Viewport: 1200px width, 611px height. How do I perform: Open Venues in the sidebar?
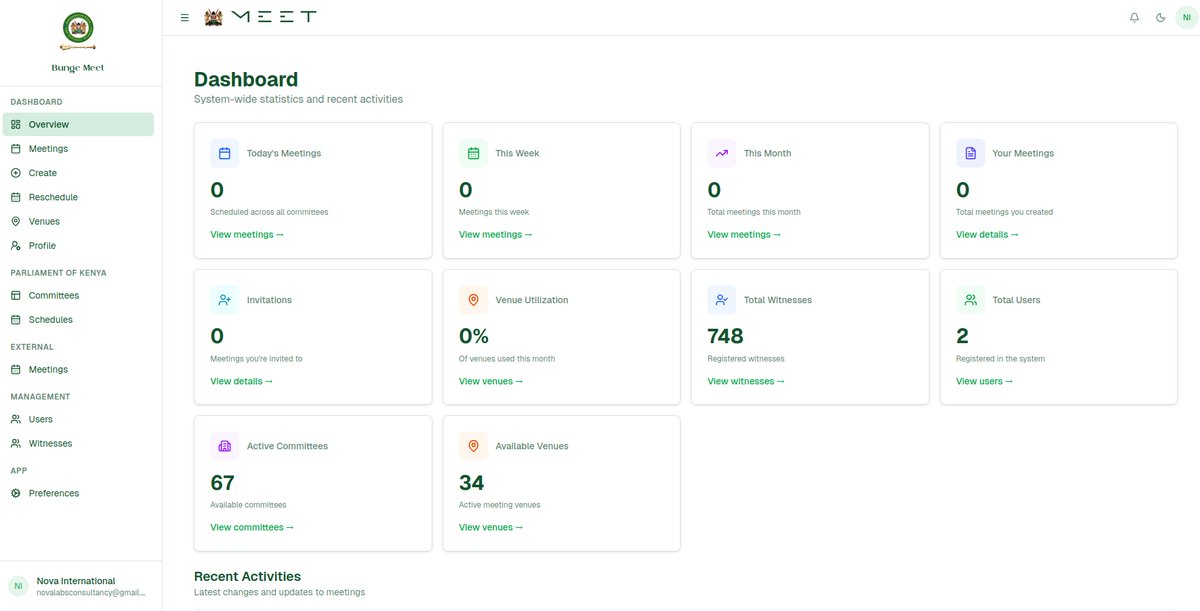point(78,221)
